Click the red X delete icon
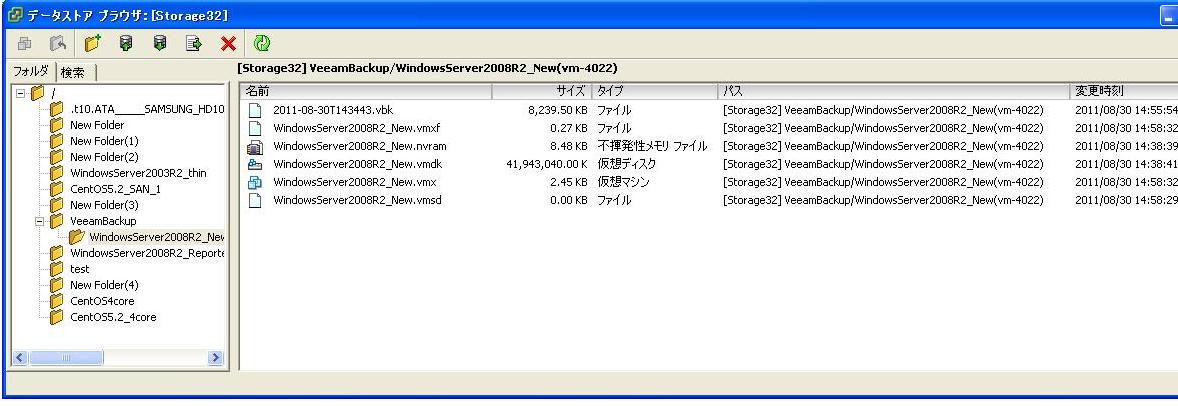Screen dimensions: 1178x406 (228, 44)
